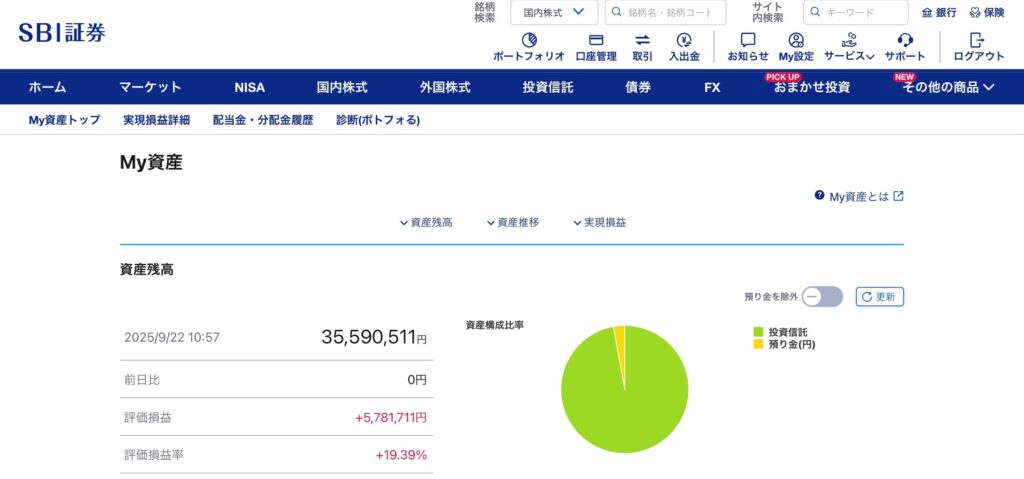
Task: Open the 取引 arrows icon
Action: (x=642, y=40)
